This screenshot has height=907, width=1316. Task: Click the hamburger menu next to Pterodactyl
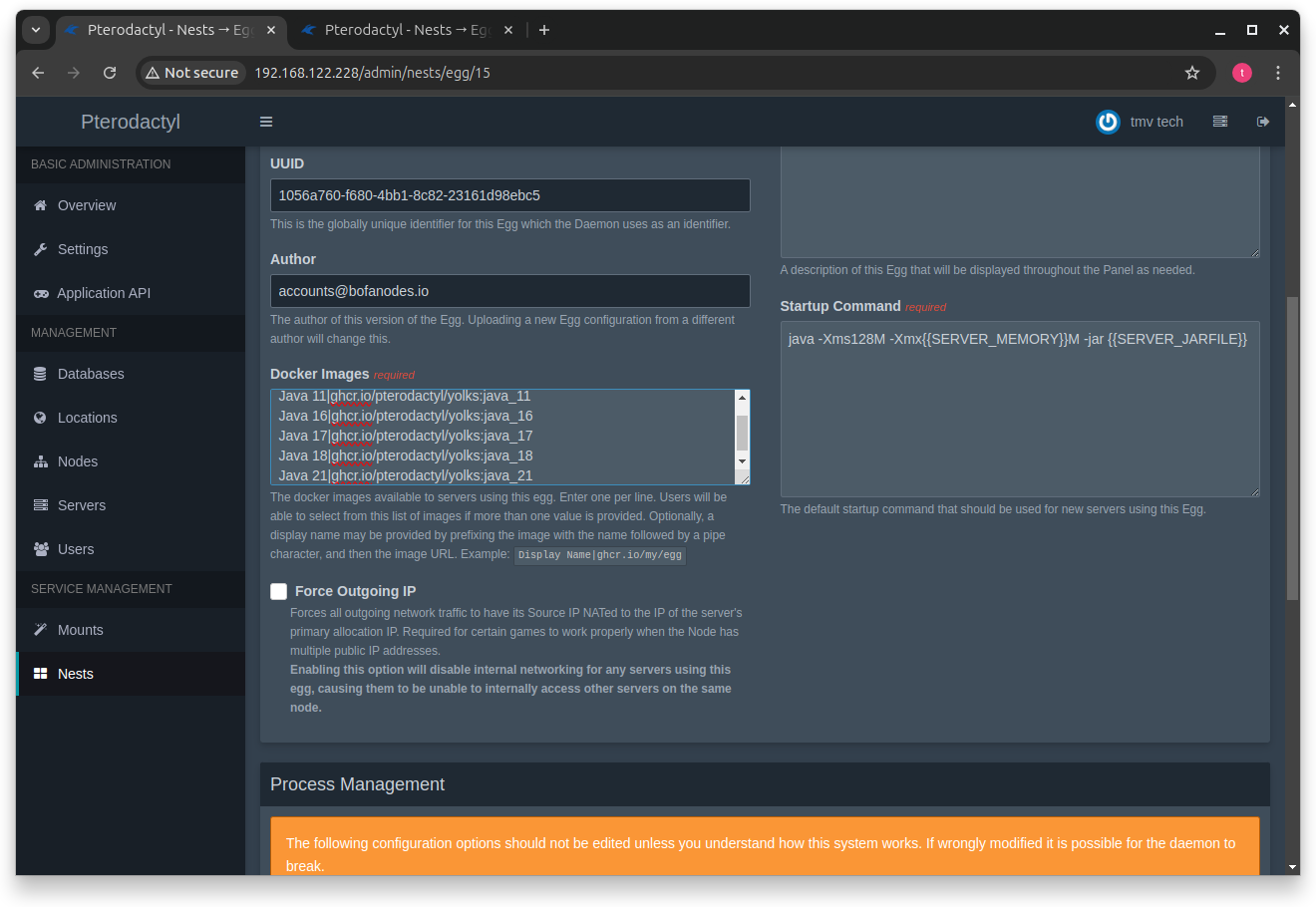265,122
